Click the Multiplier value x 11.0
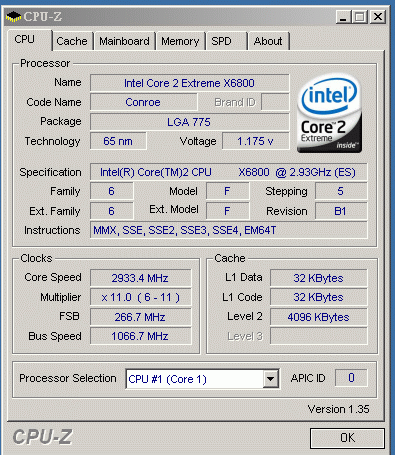 140,297
